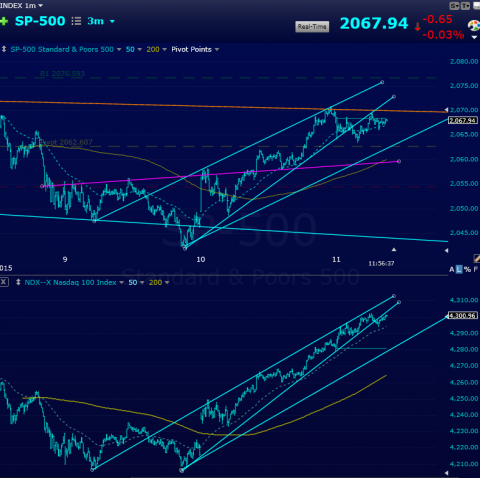Click the left-pointing arrow at the SP-500 chart's bottom right
The width and height of the screenshot is (480, 478).
tap(446, 250)
